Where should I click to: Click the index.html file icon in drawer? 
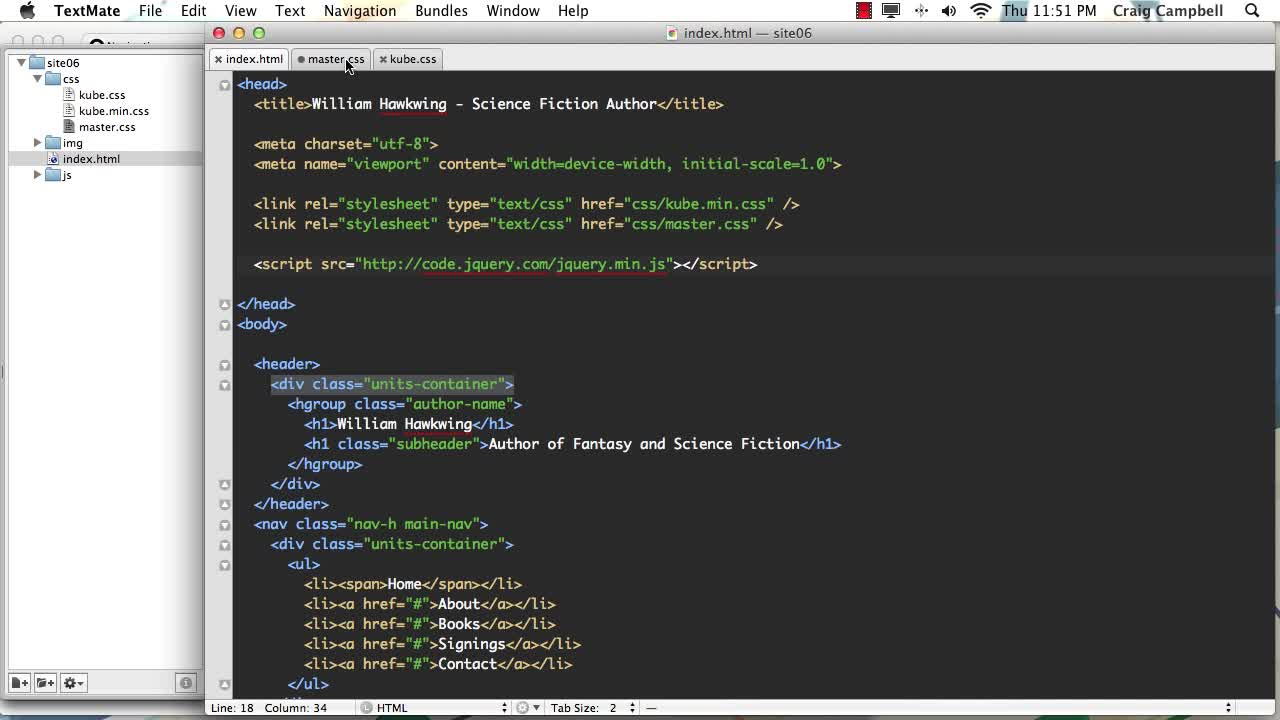tap(53, 159)
